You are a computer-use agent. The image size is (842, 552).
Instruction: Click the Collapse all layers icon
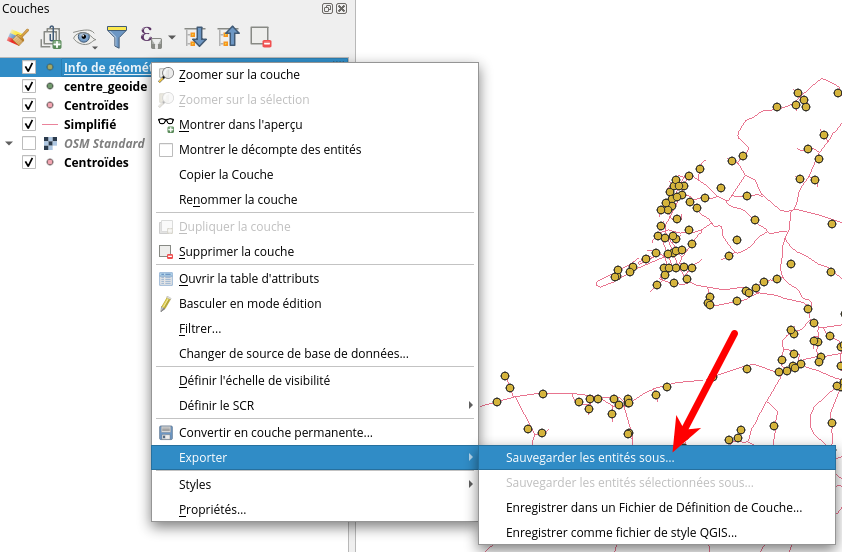click(229, 37)
